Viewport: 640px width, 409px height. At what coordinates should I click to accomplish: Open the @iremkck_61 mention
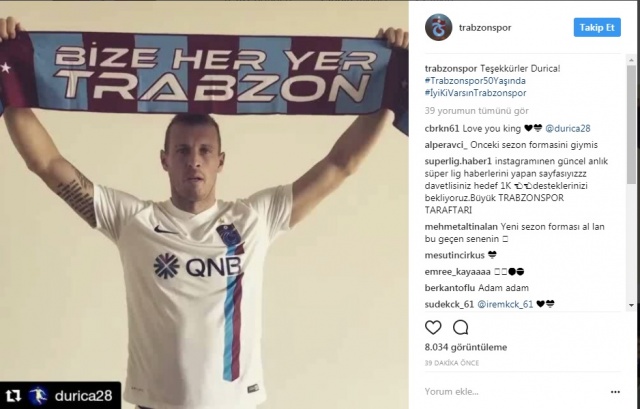[505, 304]
